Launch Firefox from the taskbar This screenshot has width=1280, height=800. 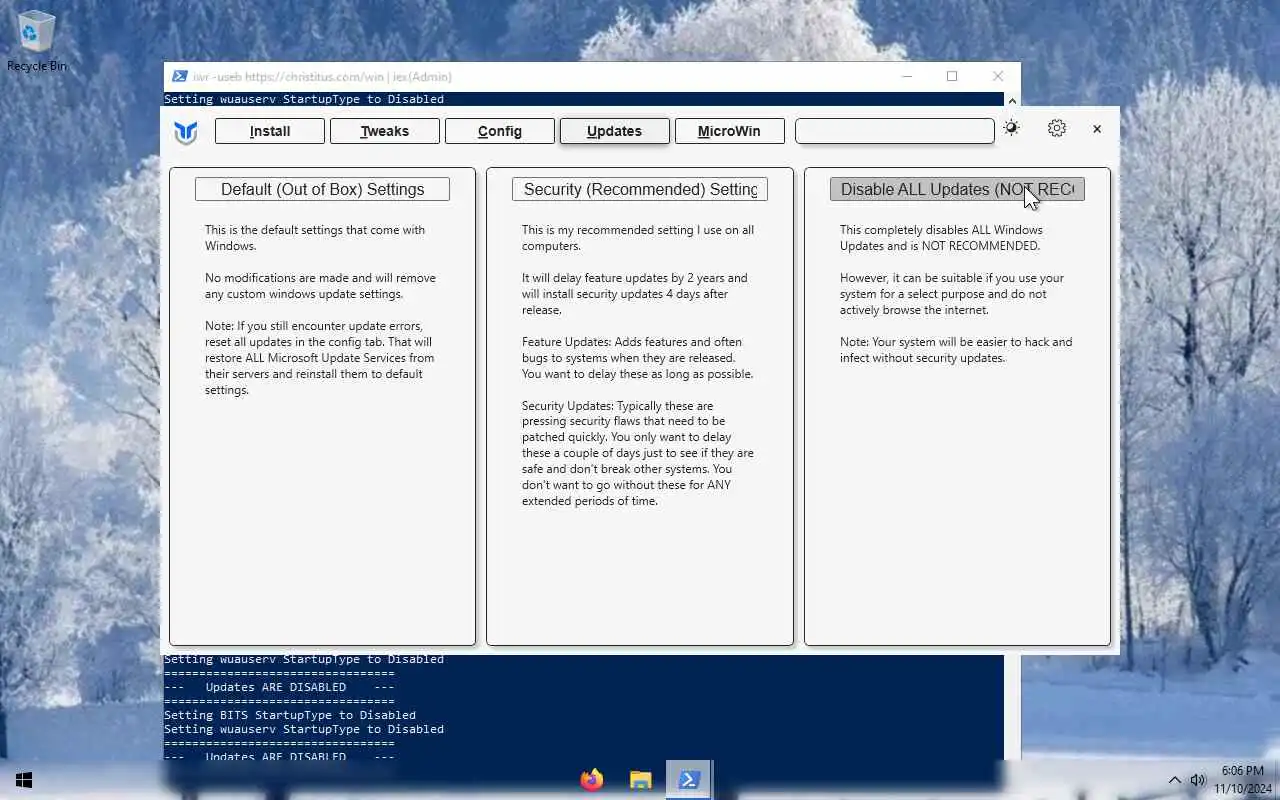[592, 780]
